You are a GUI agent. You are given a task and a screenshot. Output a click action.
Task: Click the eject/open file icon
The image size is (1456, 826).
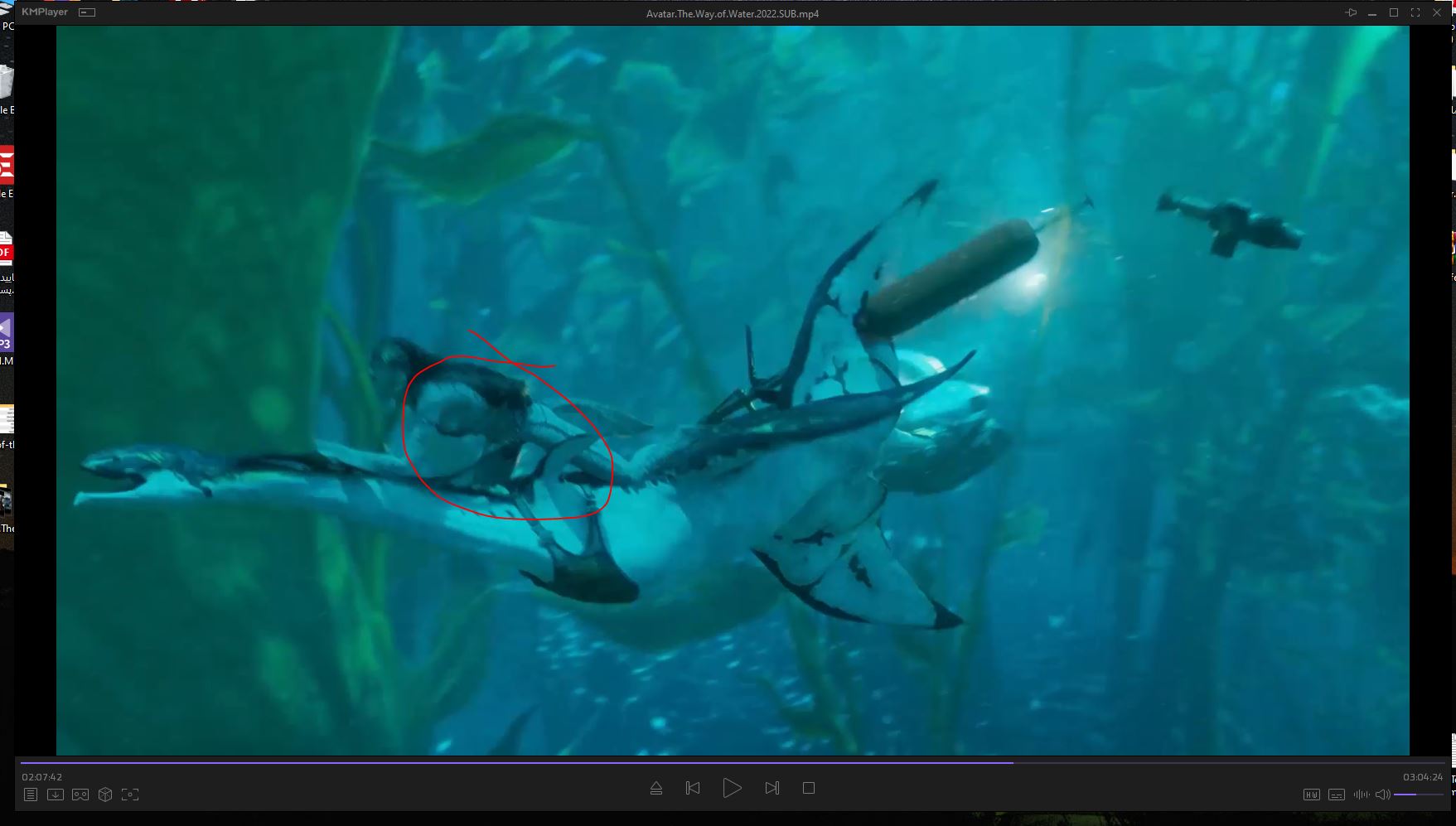pyautogui.click(x=655, y=788)
